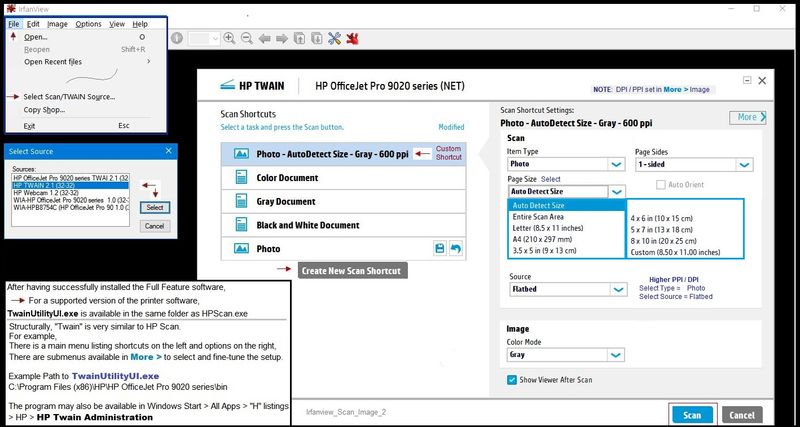This screenshot has width=800, height=427.
Task: Click the zoom in magnifier icon
Action: (x=230, y=38)
